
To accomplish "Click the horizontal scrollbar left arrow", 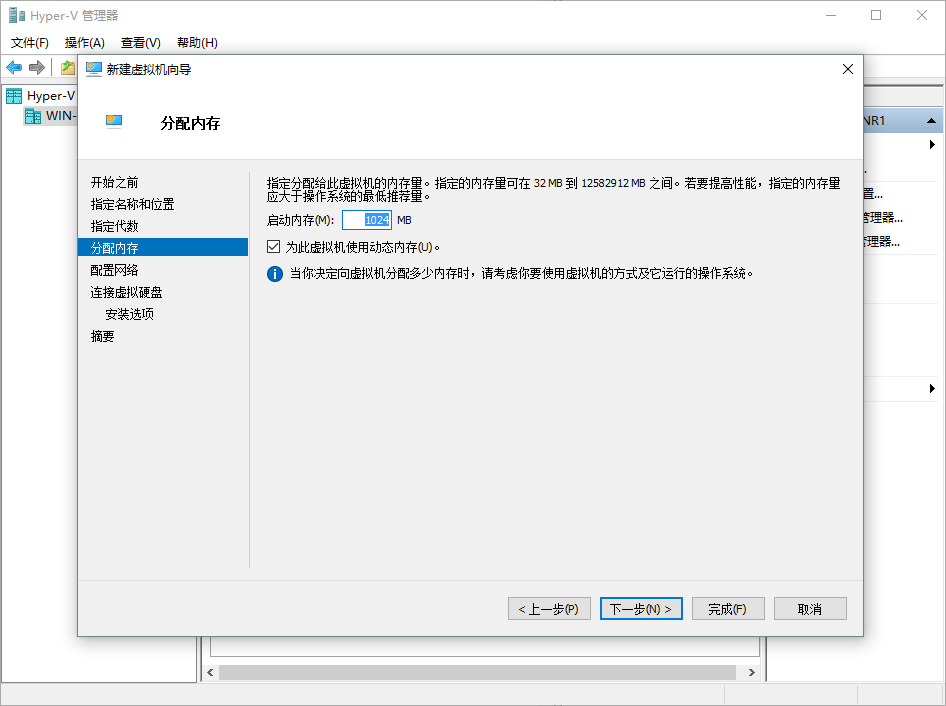I will [x=210, y=672].
